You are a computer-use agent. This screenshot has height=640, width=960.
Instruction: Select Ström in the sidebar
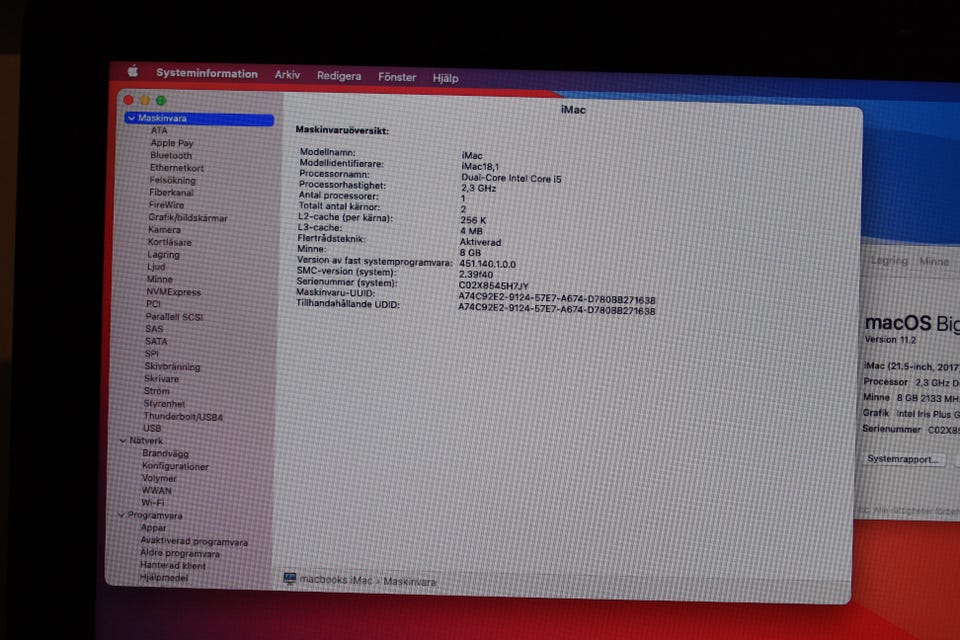click(157, 391)
